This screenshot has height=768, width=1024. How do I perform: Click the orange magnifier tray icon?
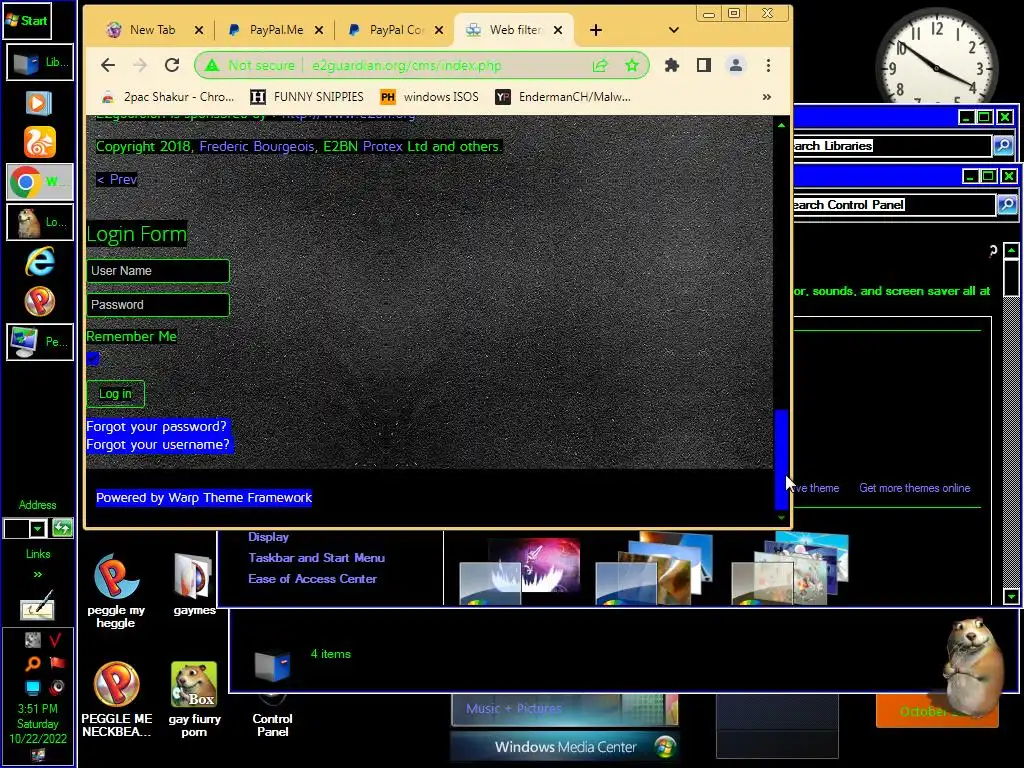click(33, 664)
